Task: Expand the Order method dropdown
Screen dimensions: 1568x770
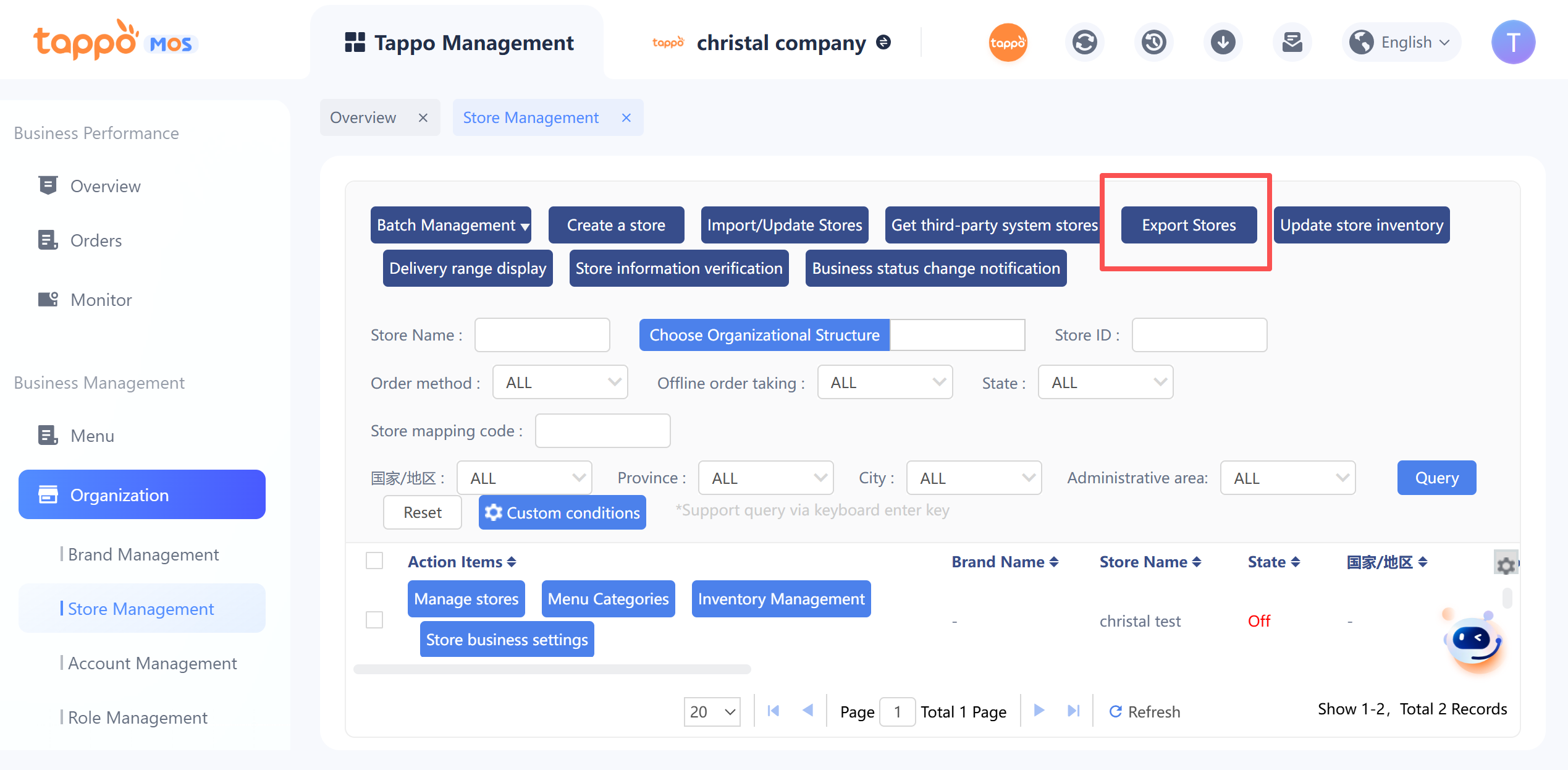Action: tap(560, 383)
